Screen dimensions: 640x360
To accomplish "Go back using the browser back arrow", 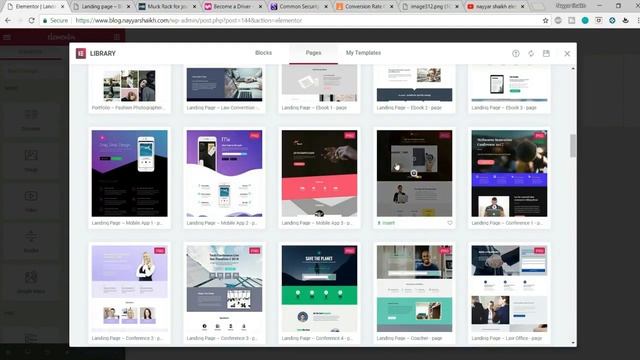I will (8, 20).
